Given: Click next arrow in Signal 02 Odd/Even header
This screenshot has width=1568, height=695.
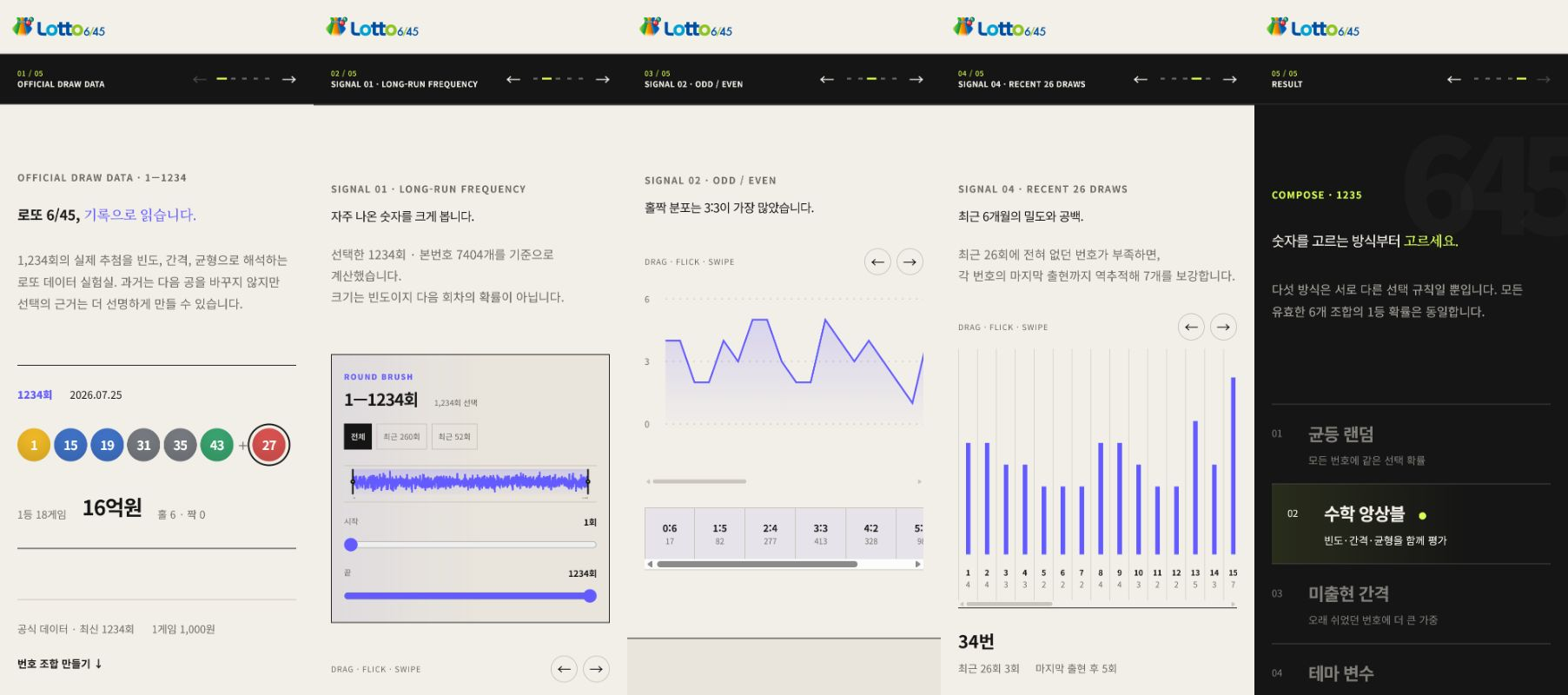Looking at the screenshot, I should pos(916,79).
